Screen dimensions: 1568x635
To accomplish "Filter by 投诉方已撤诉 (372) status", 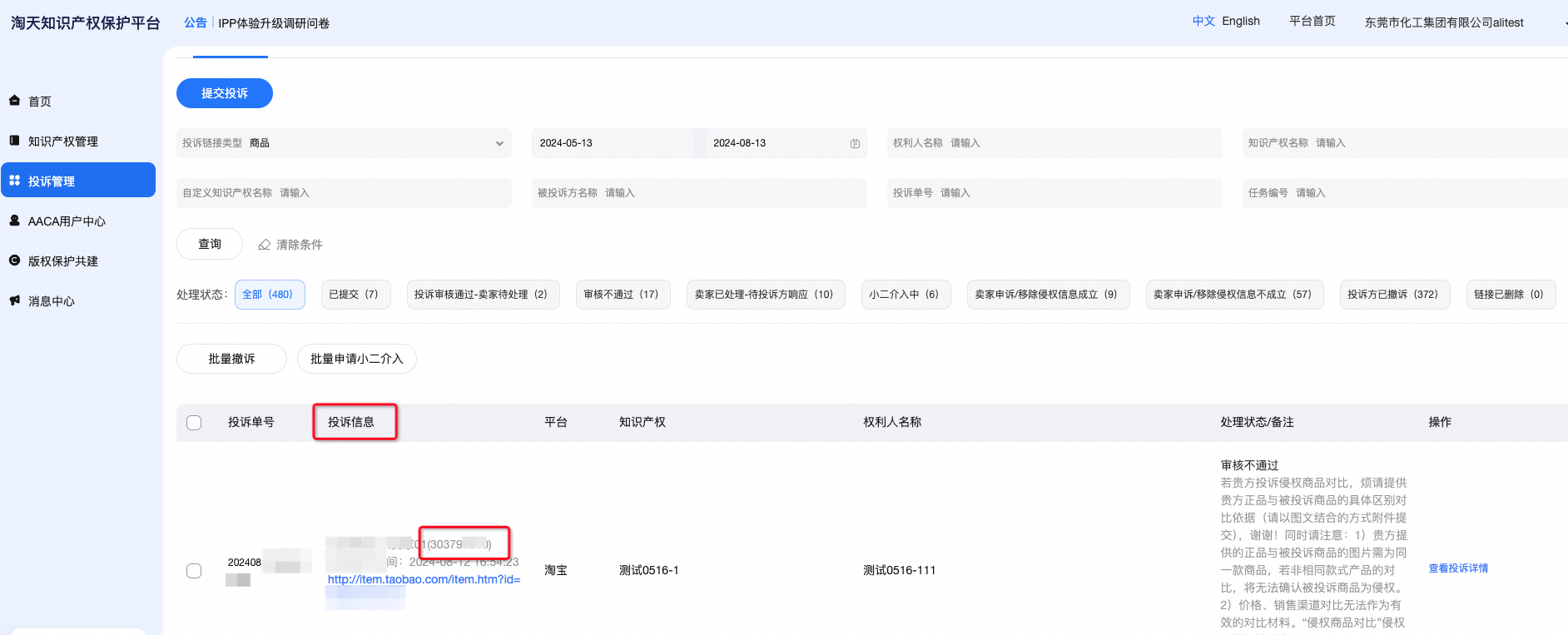I will 1395,295.
